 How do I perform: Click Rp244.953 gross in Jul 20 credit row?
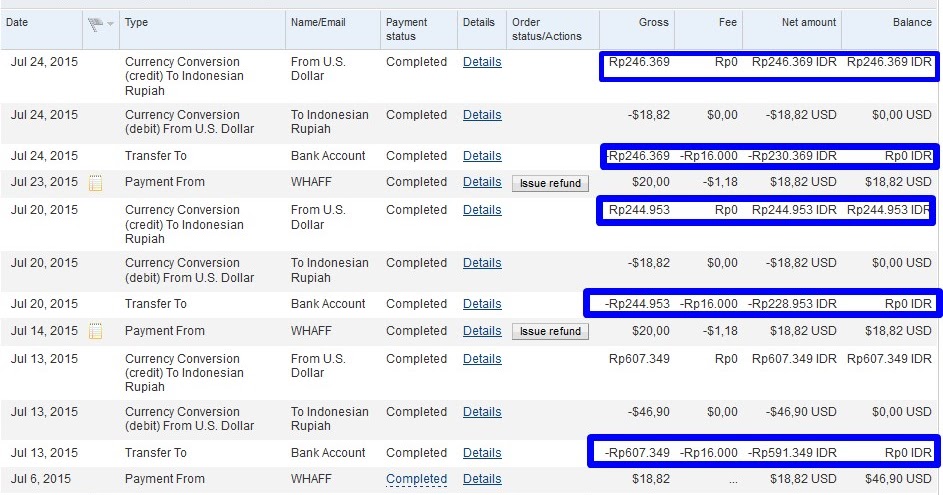coord(639,210)
